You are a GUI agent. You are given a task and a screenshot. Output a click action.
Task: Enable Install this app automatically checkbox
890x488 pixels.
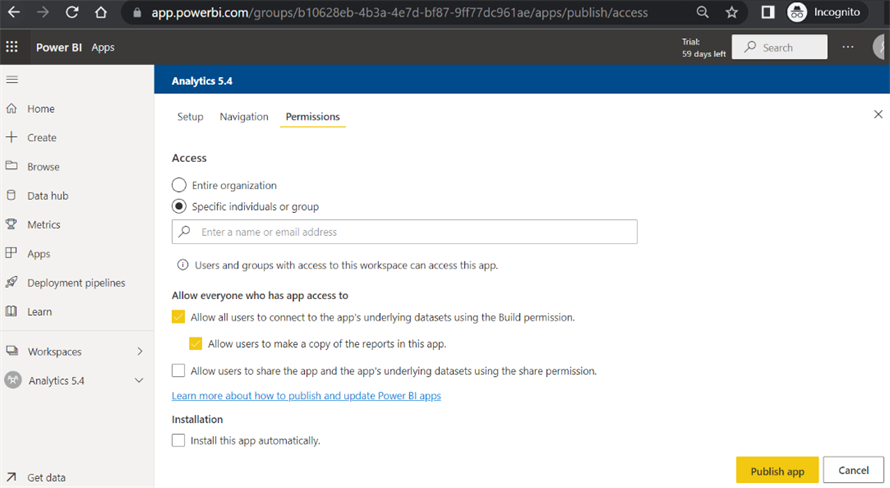click(178, 440)
